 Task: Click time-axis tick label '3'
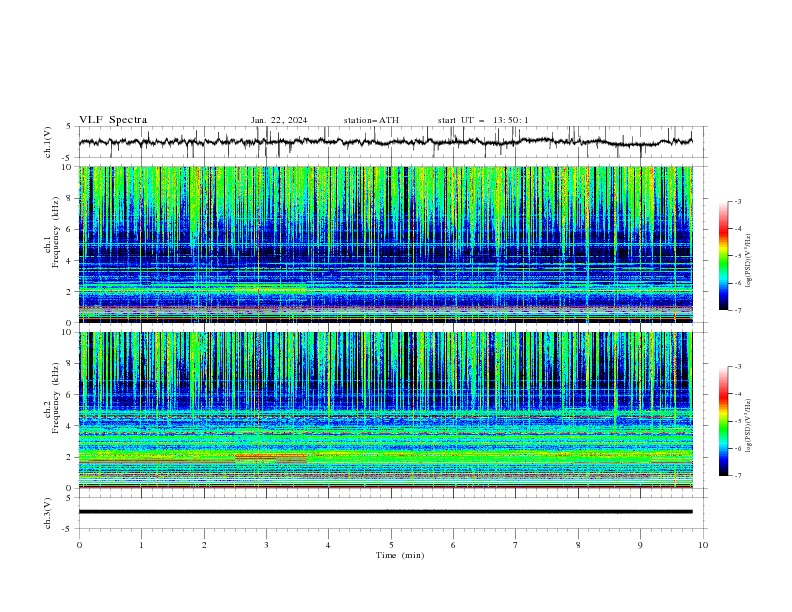pyautogui.click(x=266, y=545)
